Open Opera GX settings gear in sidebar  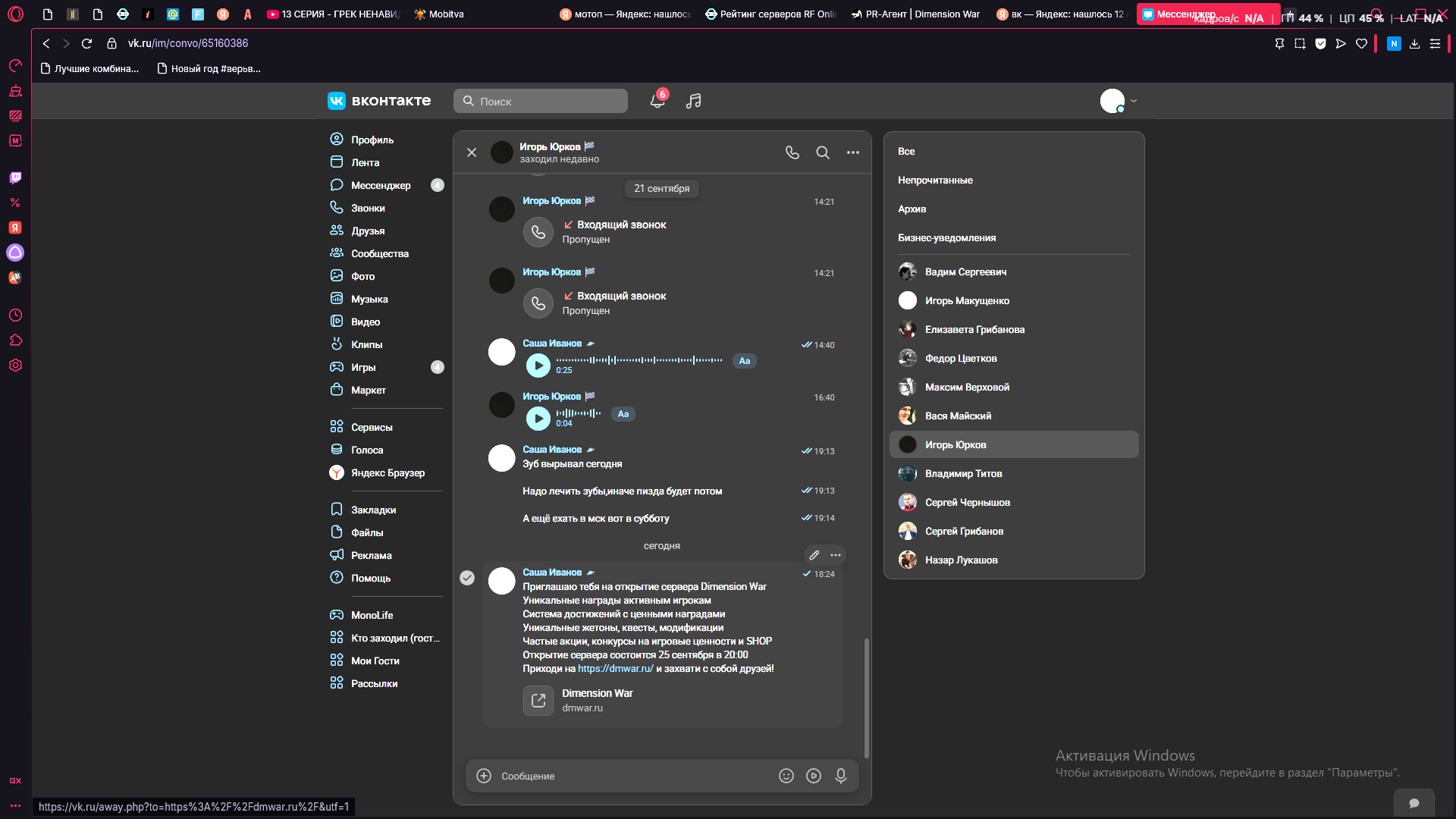[x=15, y=365]
